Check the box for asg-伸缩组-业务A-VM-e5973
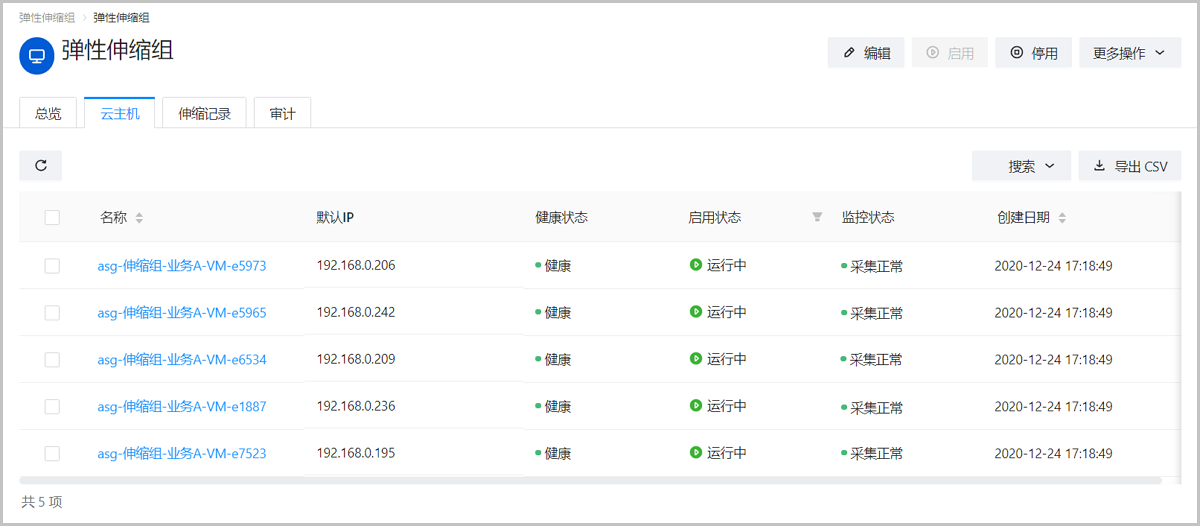 tap(52, 266)
